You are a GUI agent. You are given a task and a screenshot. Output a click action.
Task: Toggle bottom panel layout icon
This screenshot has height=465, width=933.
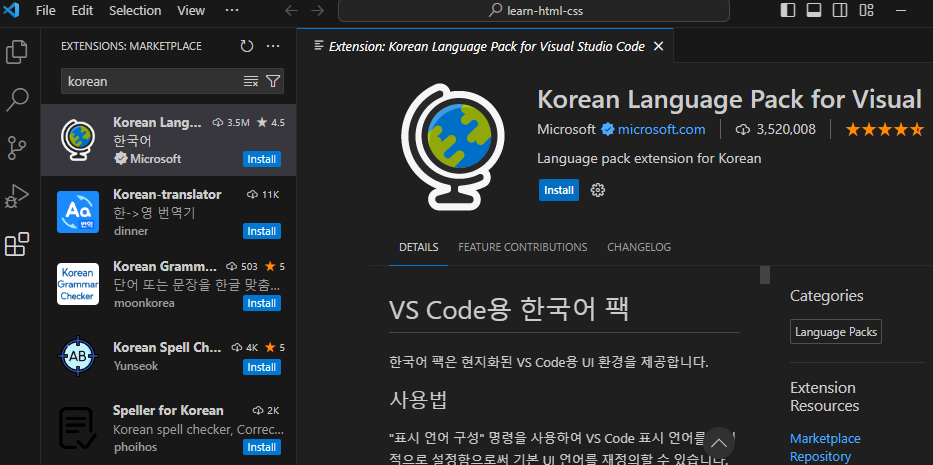tap(813, 10)
